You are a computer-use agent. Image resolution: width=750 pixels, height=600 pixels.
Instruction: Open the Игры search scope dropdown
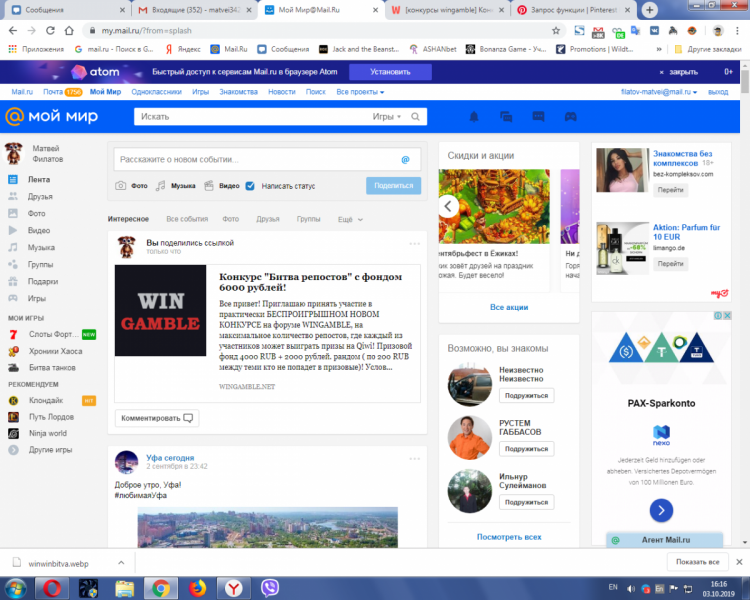387,117
